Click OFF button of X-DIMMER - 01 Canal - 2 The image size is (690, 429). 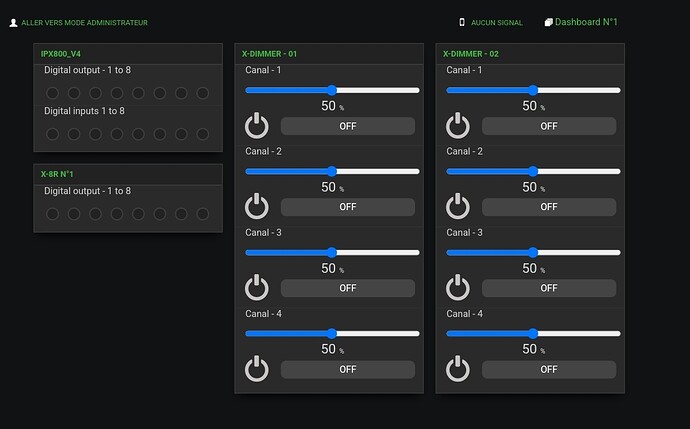tap(348, 207)
